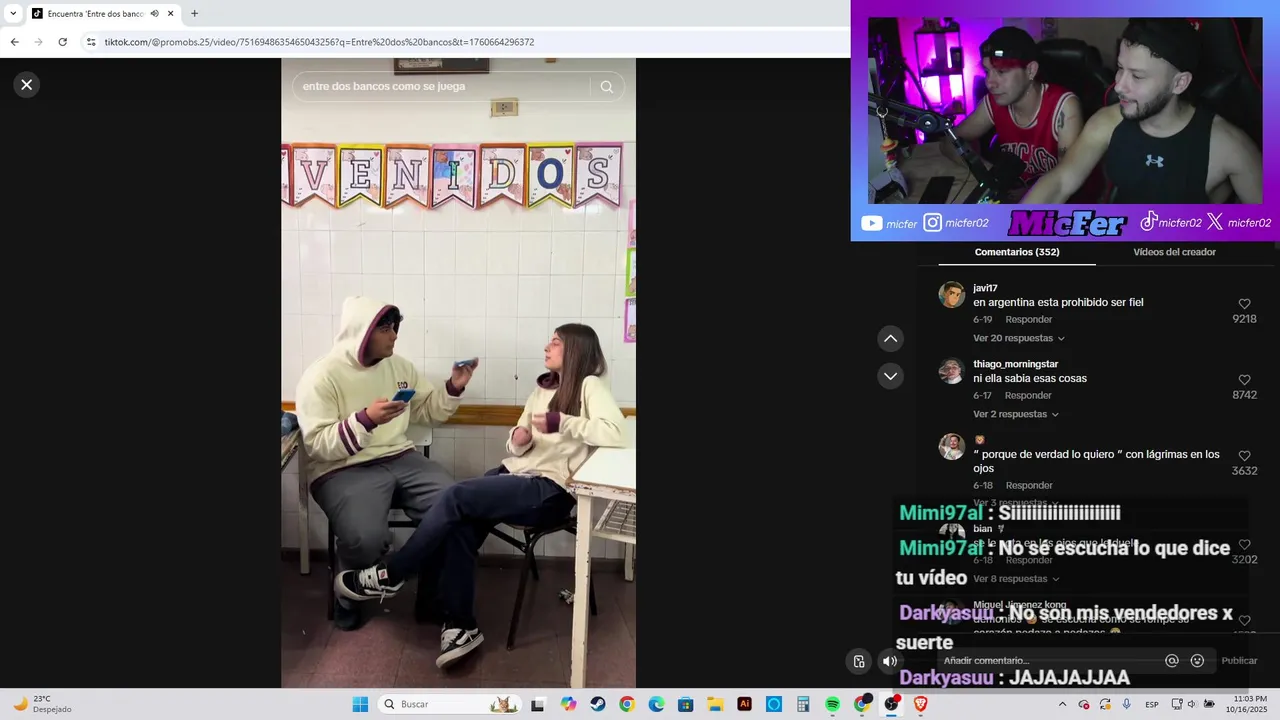1280x720 pixels.
Task: Click the search magnifier in the video overlay
Action: (x=606, y=87)
